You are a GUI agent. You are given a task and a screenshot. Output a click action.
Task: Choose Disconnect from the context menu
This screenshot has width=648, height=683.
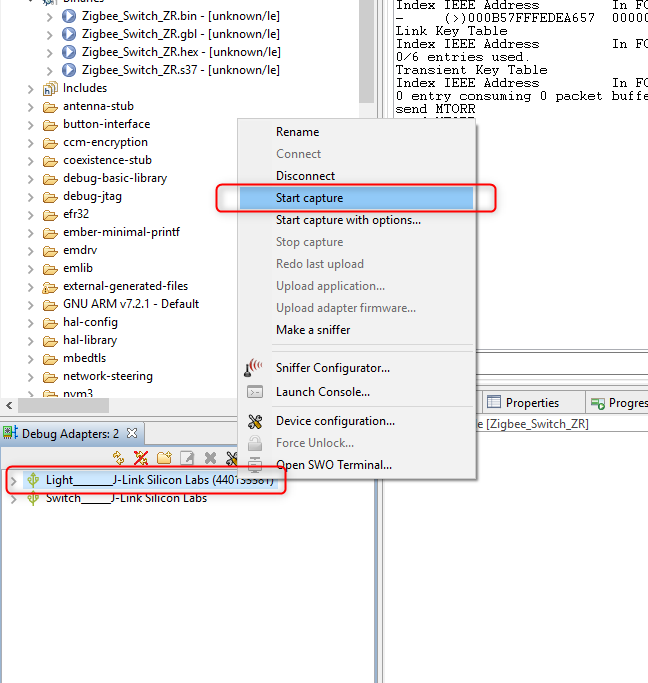(x=356, y=176)
